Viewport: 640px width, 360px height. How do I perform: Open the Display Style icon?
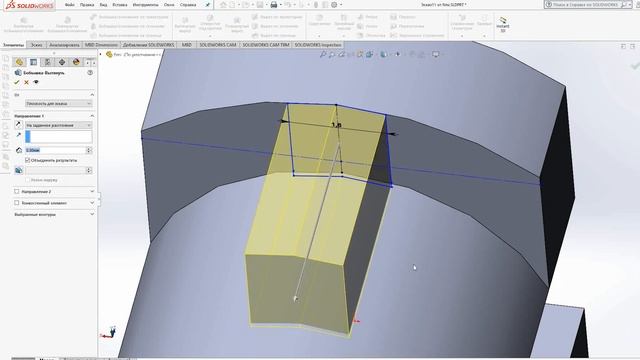(x=384, y=54)
